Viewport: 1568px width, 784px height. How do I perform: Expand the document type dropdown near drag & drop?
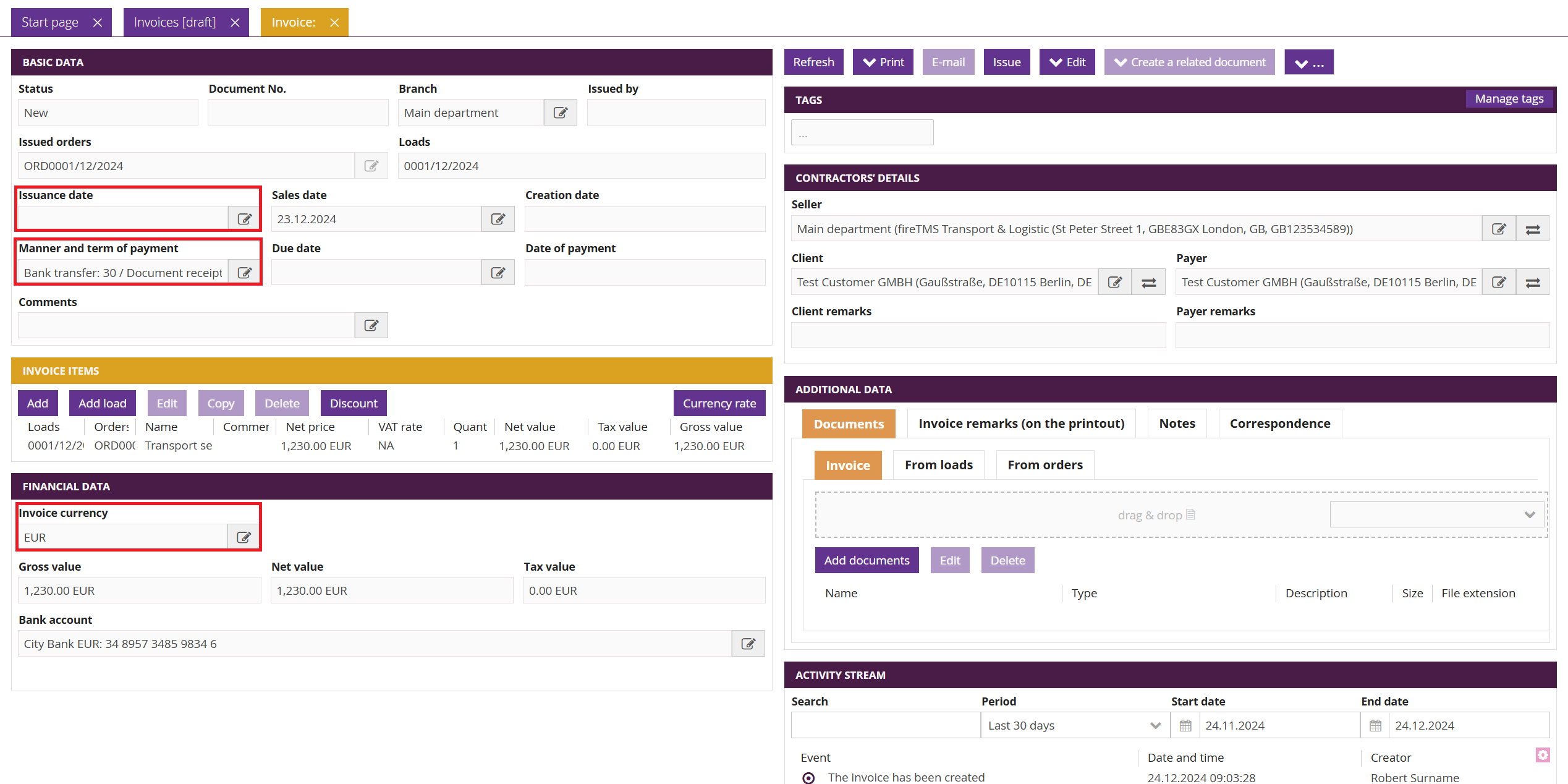pyautogui.click(x=1437, y=514)
